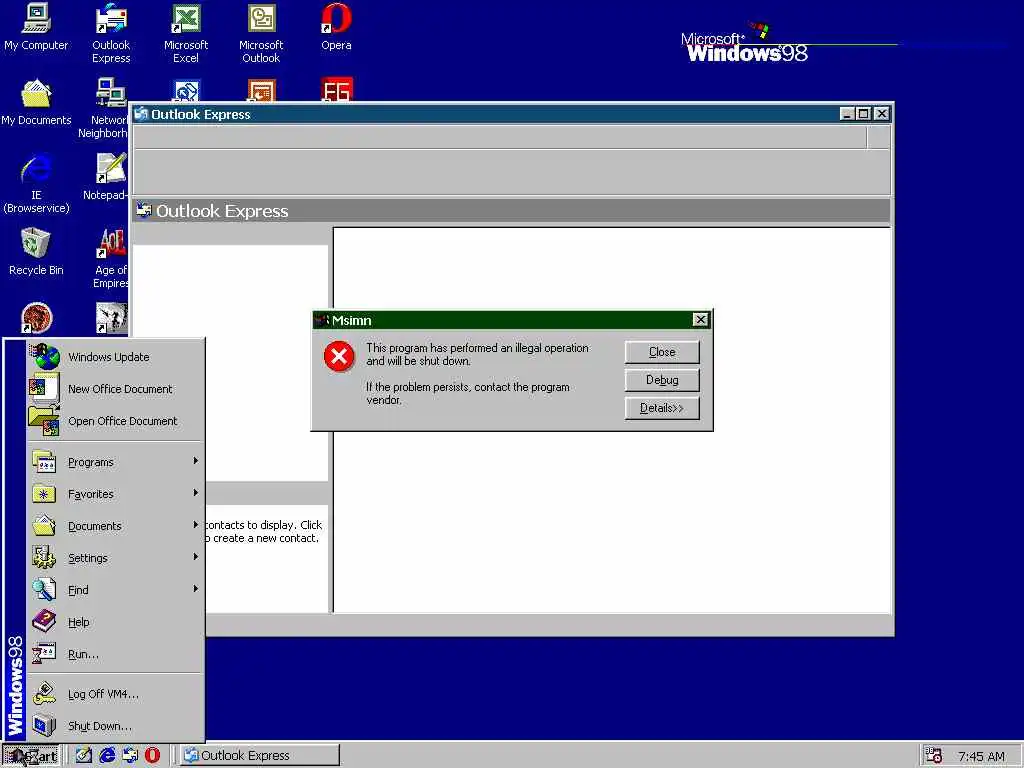The width and height of the screenshot is (1024, 768).
Task: Choose Open Office Document in Start menu
Action: click(x=116, y=421)
